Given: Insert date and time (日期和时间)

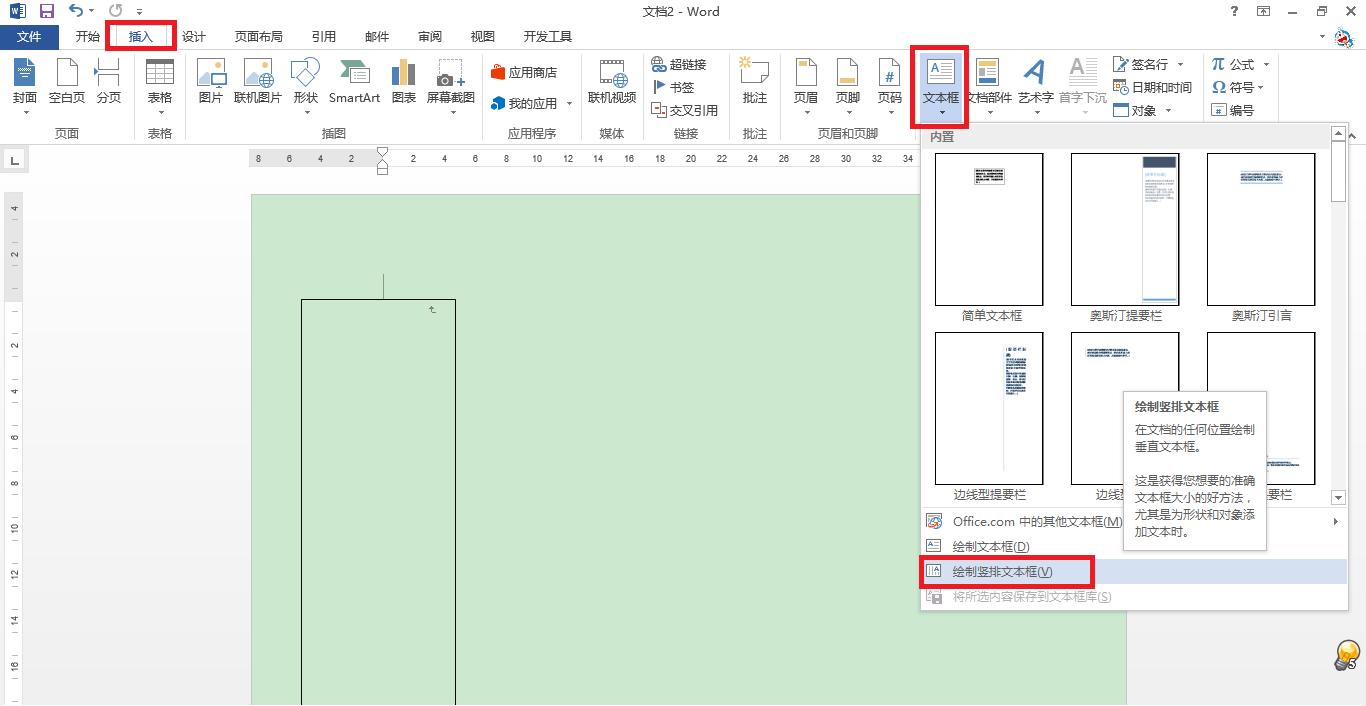Looking at the screenshot, I should (x=1152, y=87).
